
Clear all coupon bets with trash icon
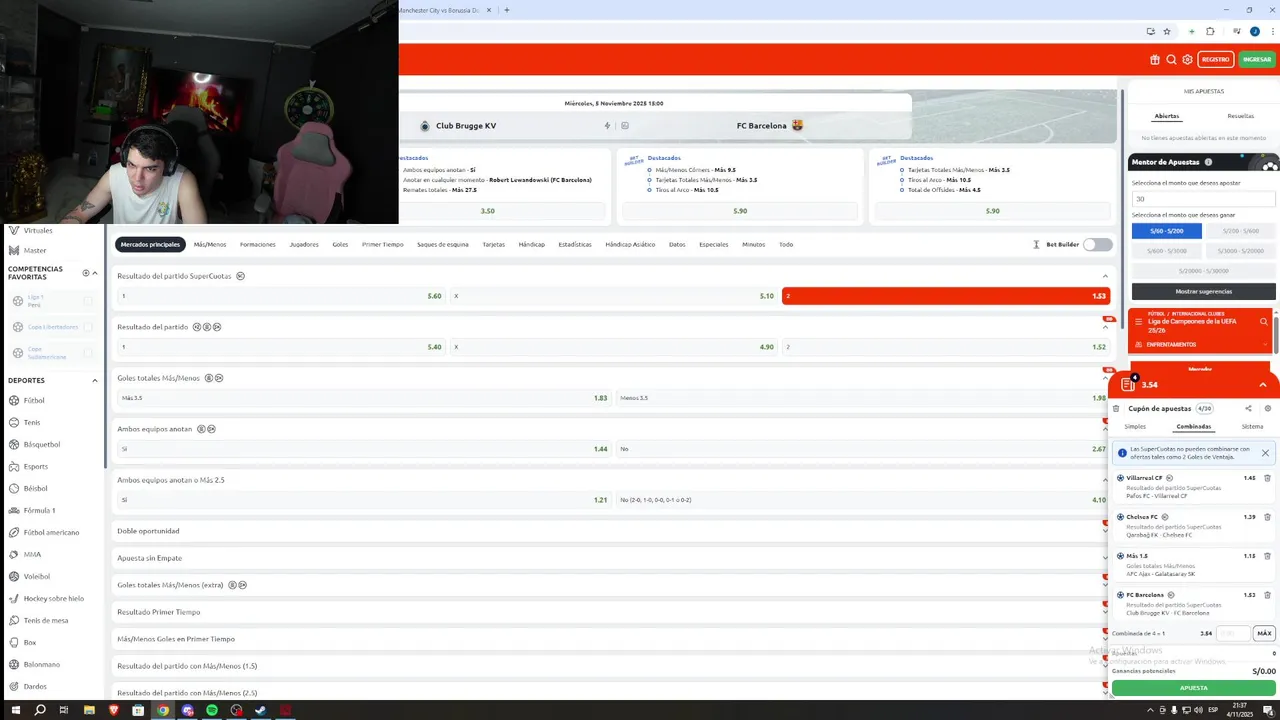coord(1116,408)
